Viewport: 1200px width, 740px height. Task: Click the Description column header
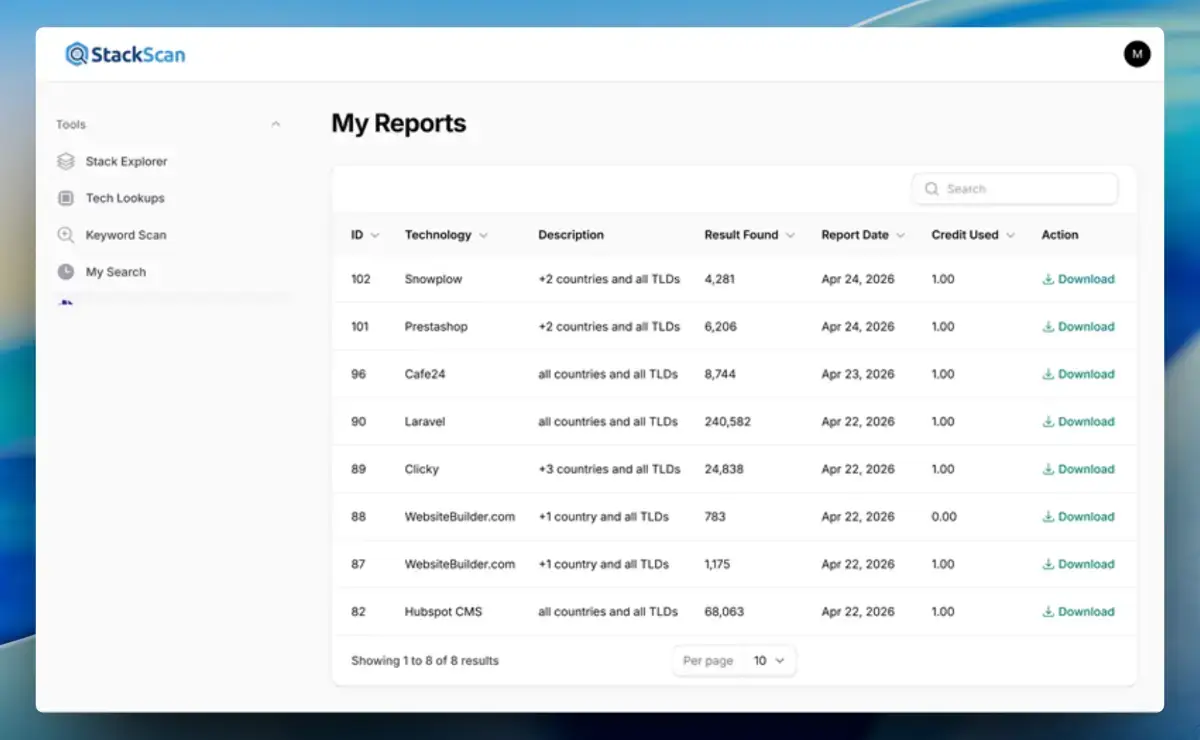pos(571,235)
